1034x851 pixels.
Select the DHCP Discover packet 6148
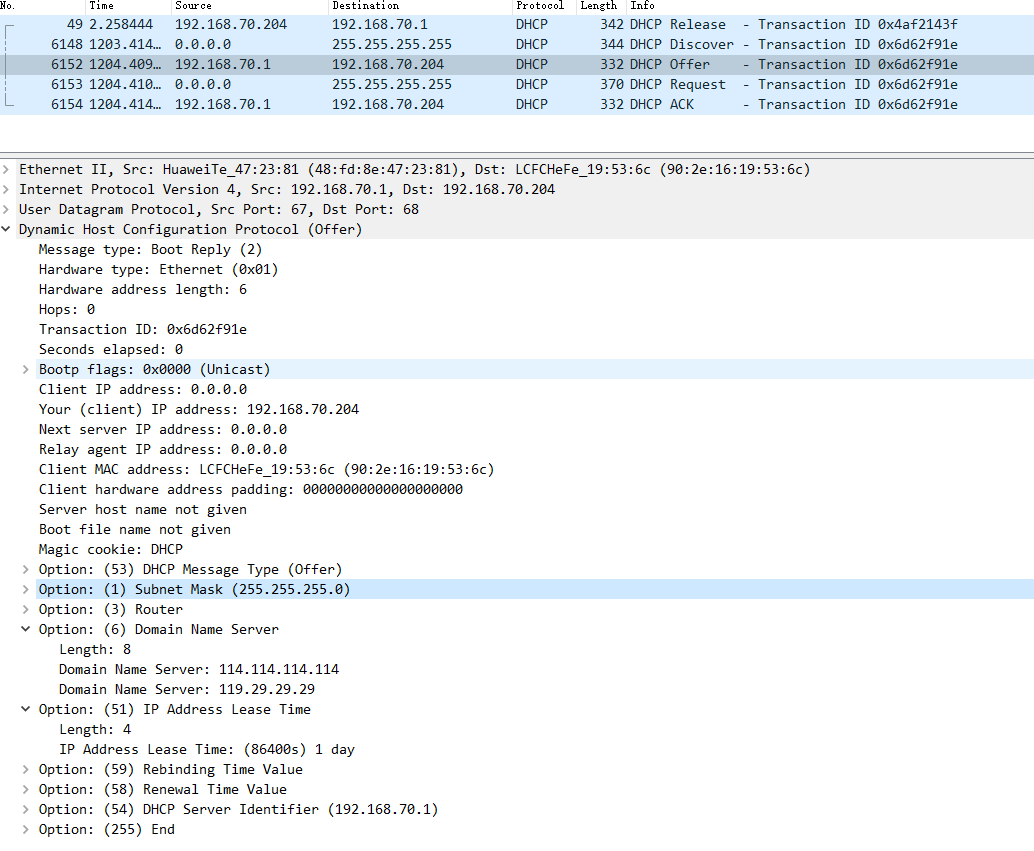point(500,44)
